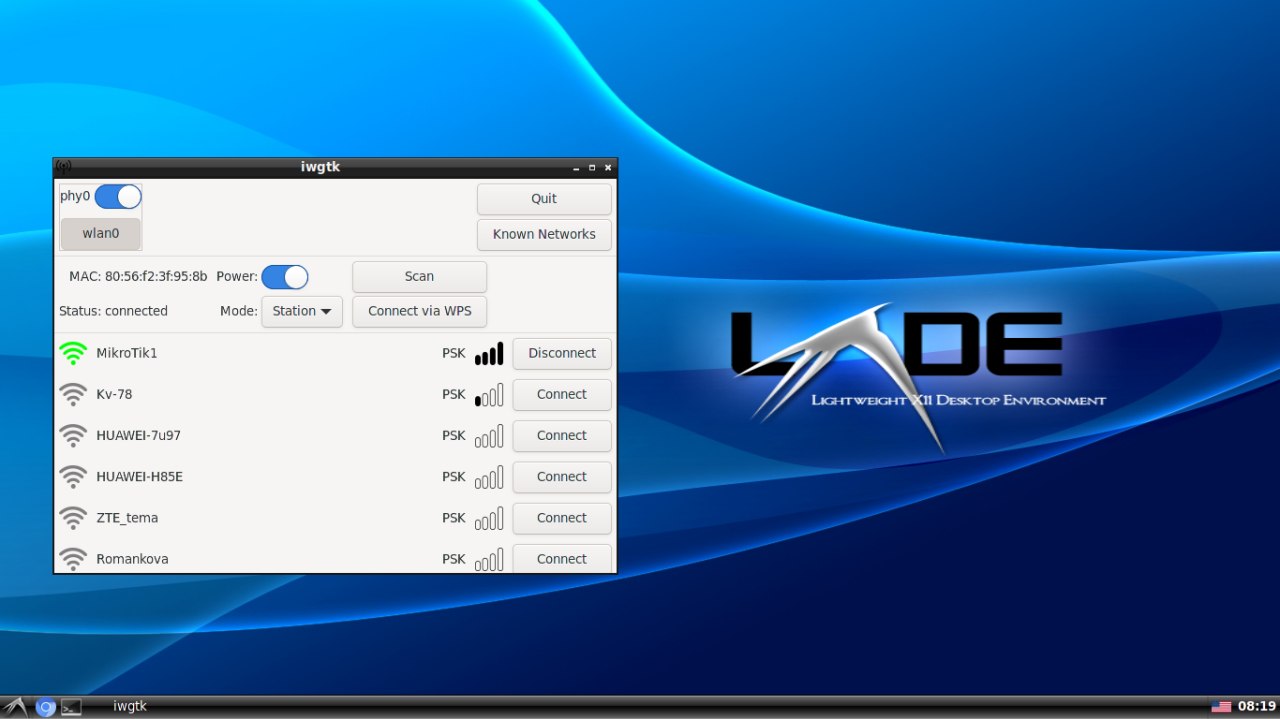
Task: Open Known Networks
Action: 544,234
